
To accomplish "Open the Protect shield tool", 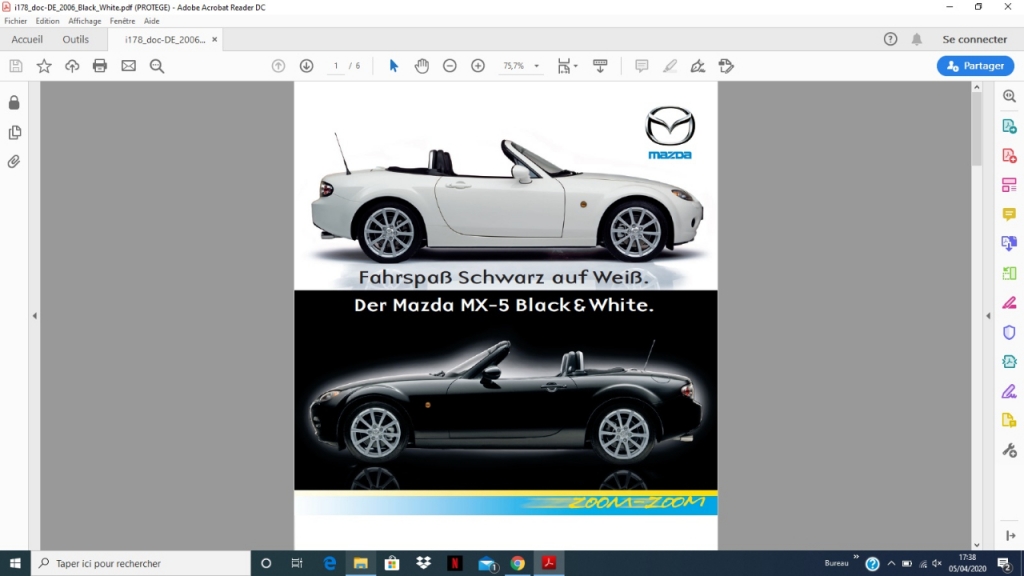I will tap(1009, 332).
